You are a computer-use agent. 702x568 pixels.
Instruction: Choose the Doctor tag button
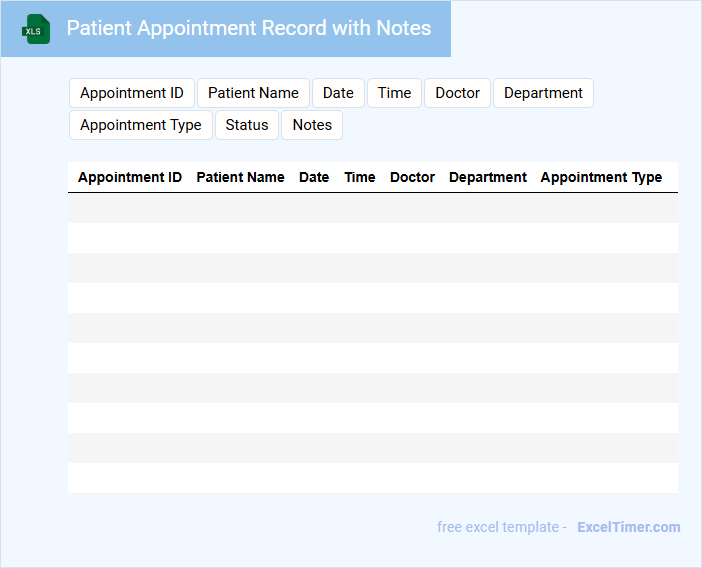point(457,93)
